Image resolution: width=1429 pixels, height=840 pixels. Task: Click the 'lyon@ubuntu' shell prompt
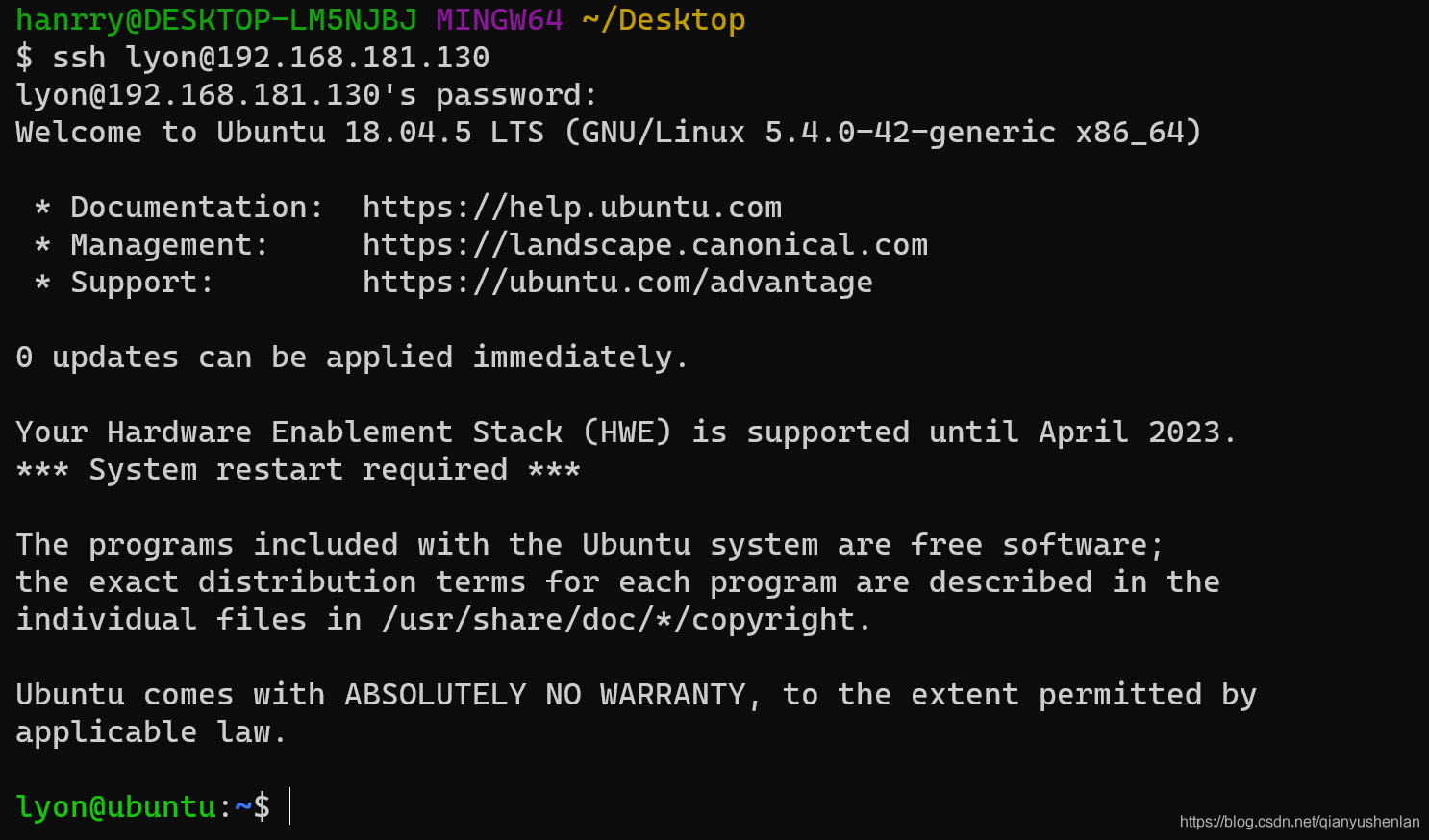(143, 807)
